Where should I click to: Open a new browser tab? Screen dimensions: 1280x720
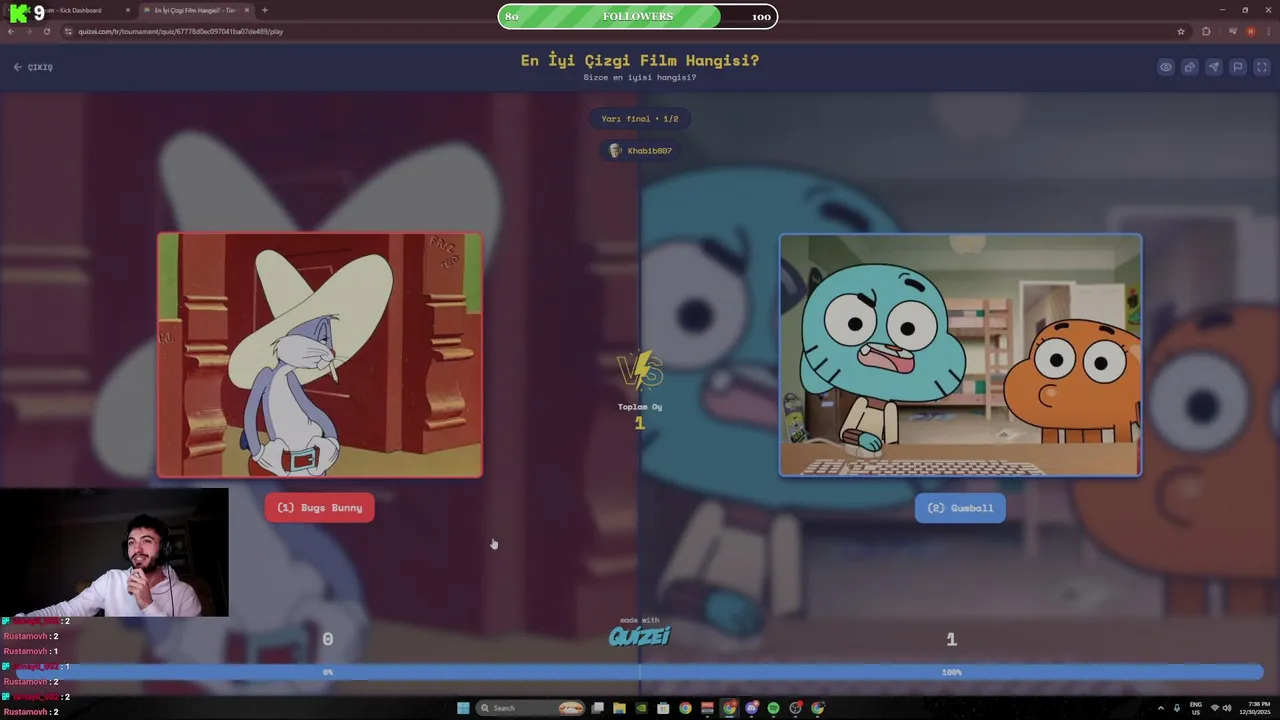click(264, 10)
